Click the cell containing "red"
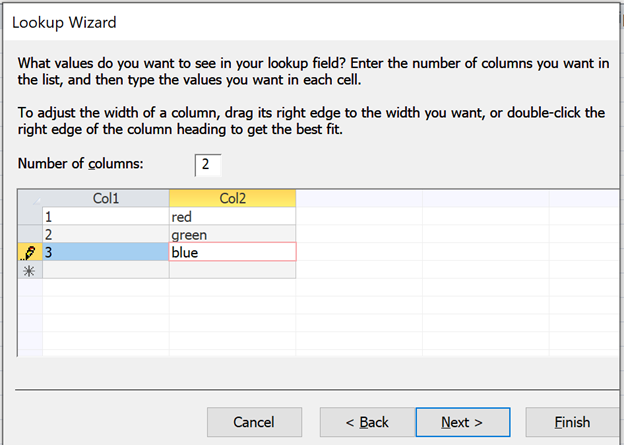 (232, 216)
